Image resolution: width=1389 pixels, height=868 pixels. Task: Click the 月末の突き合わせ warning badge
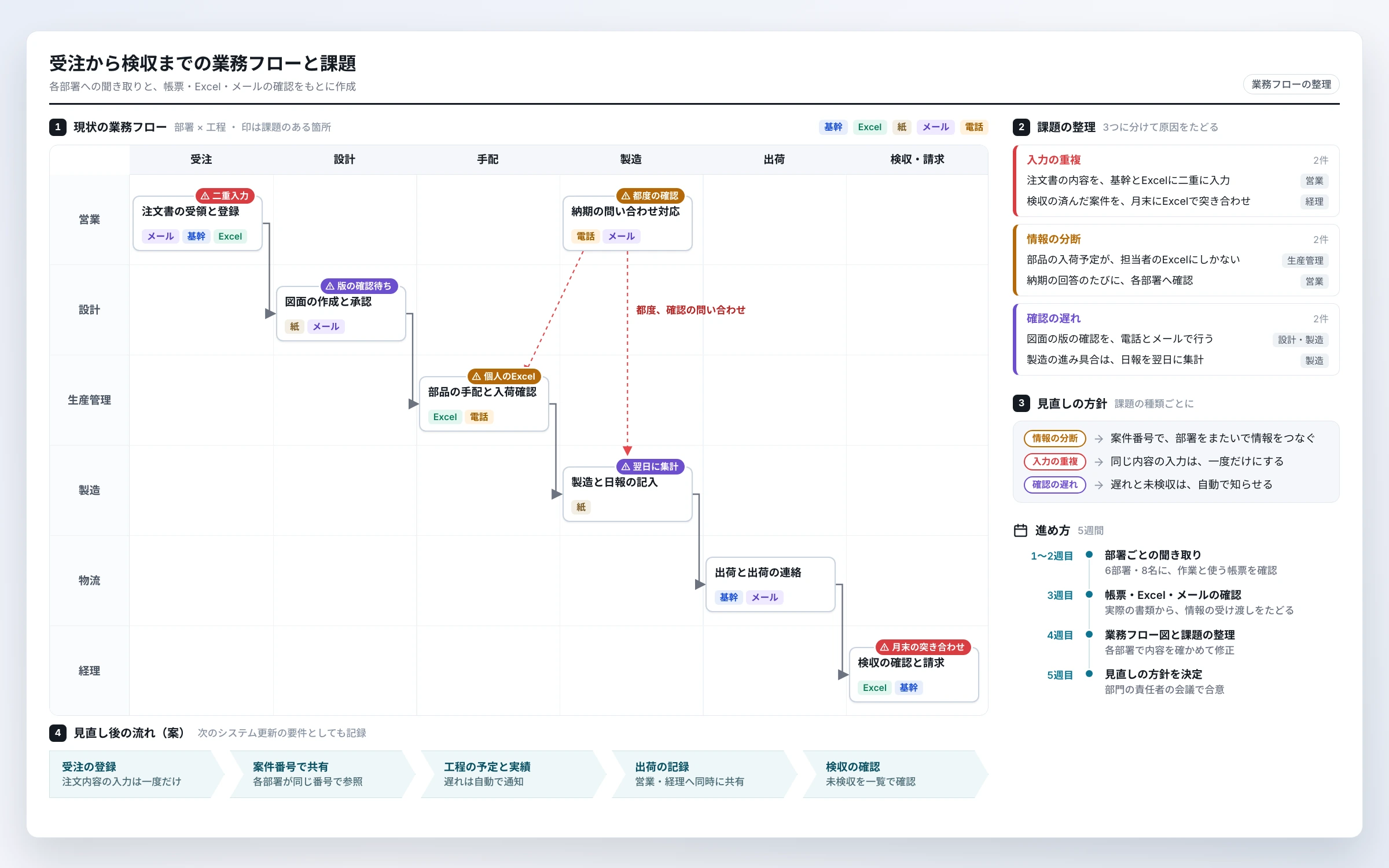tap(923, 647)
